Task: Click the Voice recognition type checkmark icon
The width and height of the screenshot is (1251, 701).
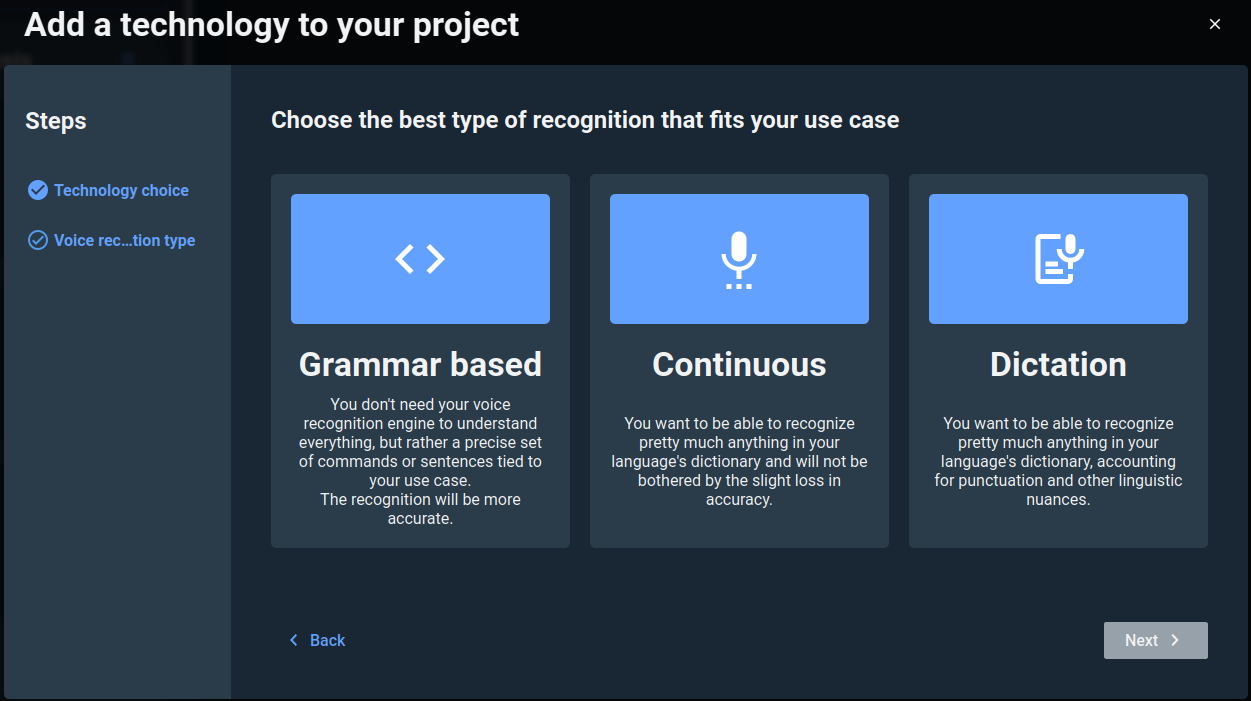Action: pos(38,240)
